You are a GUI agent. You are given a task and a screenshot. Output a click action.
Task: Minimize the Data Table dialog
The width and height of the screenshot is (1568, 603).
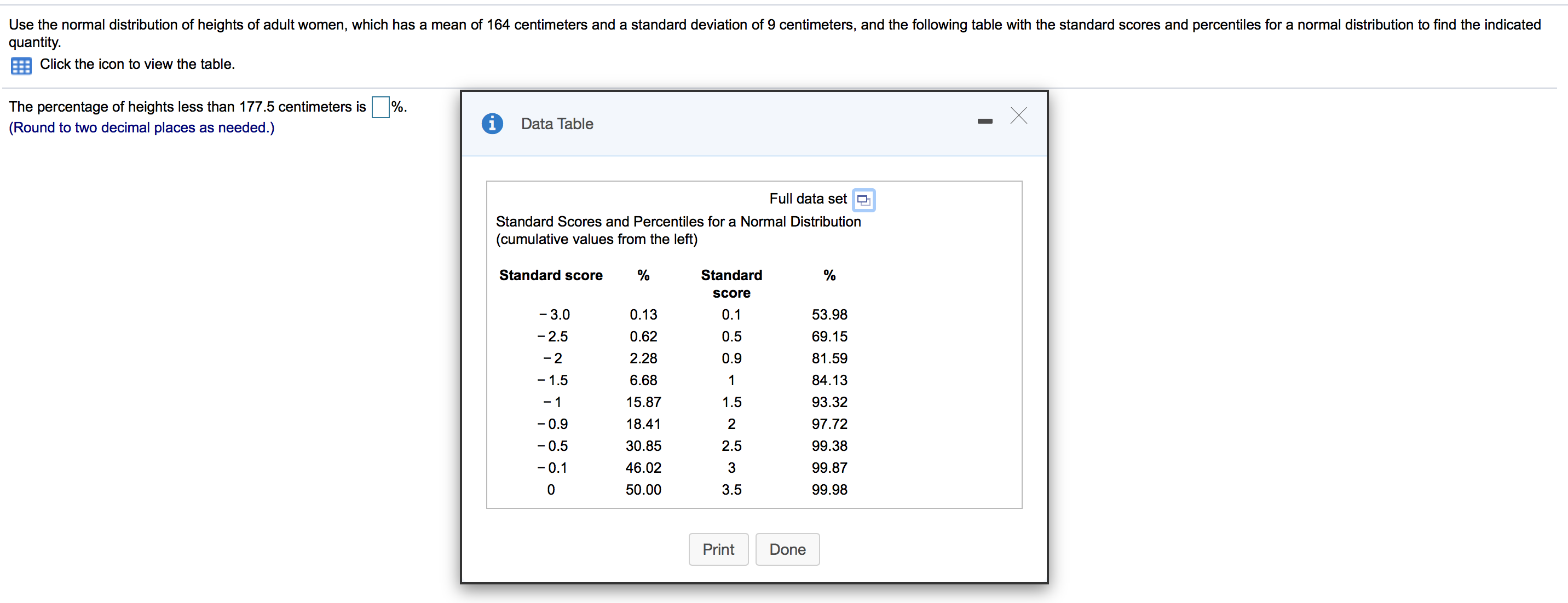984,121
